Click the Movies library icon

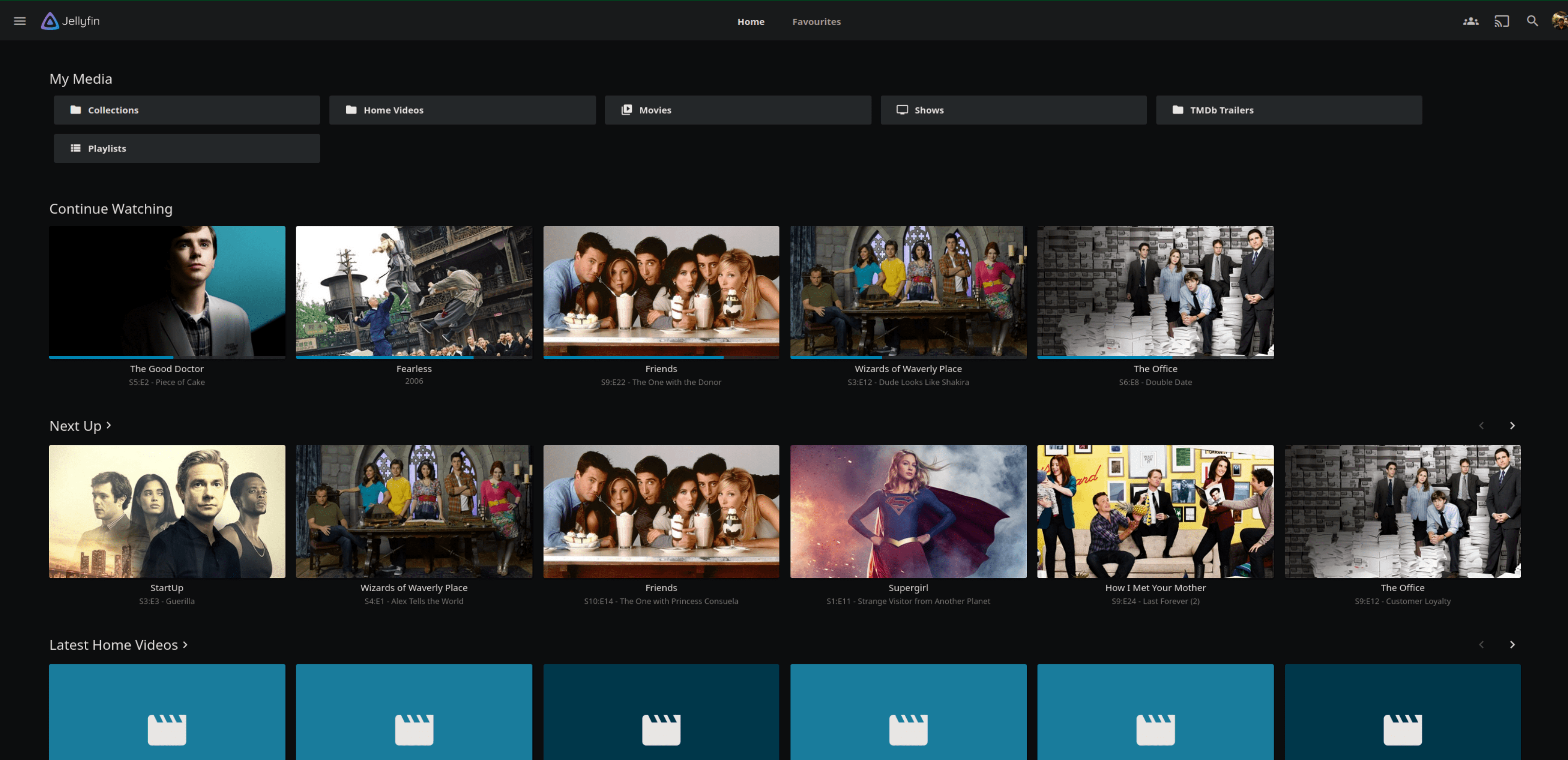point(626,110)
